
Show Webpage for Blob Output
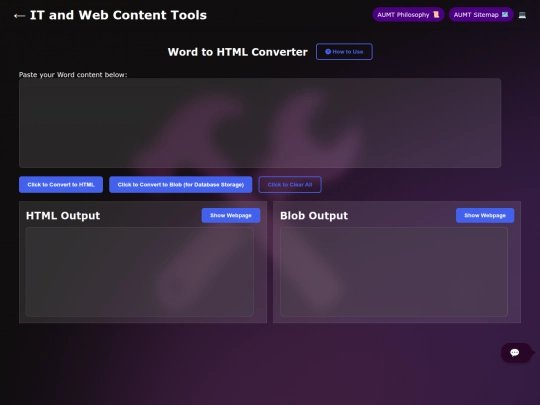[x=485, y=215]
